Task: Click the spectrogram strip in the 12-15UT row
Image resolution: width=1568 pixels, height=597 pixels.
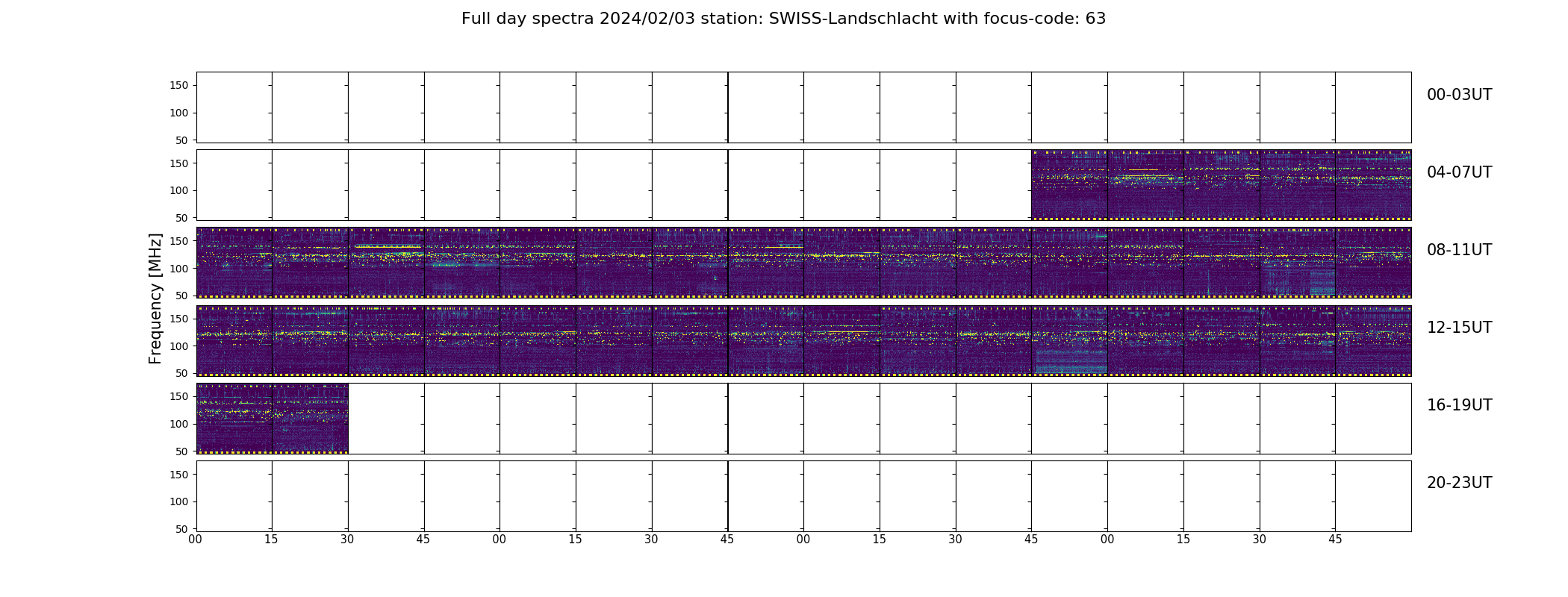Action: click(x=803, y=340)
